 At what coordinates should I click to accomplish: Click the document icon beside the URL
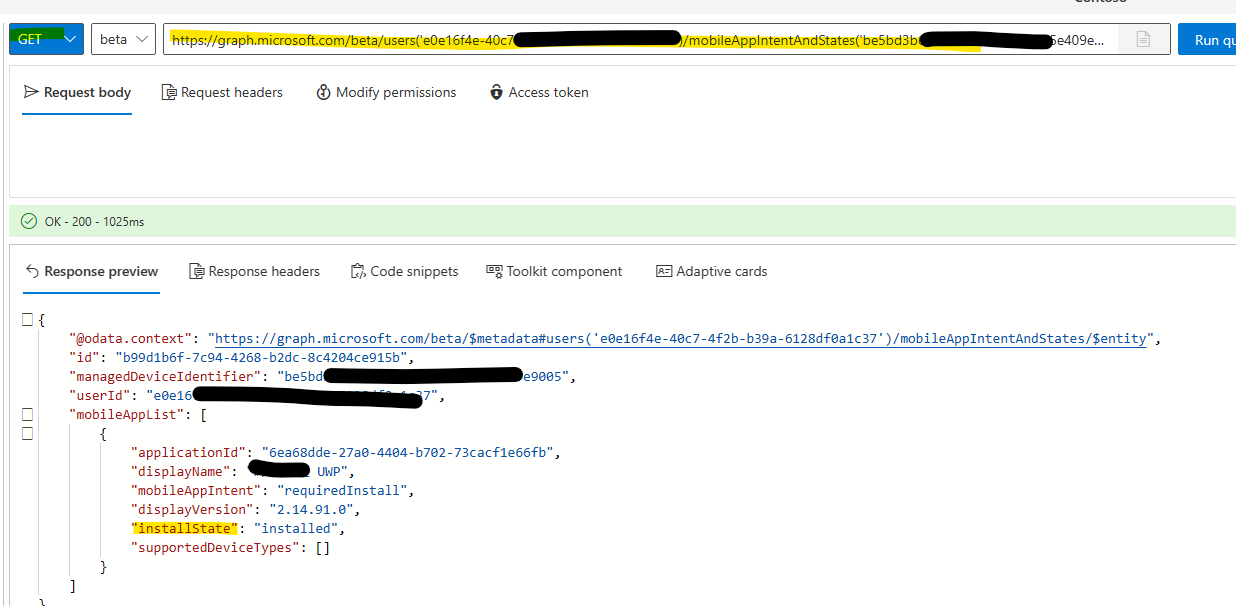1143,39
